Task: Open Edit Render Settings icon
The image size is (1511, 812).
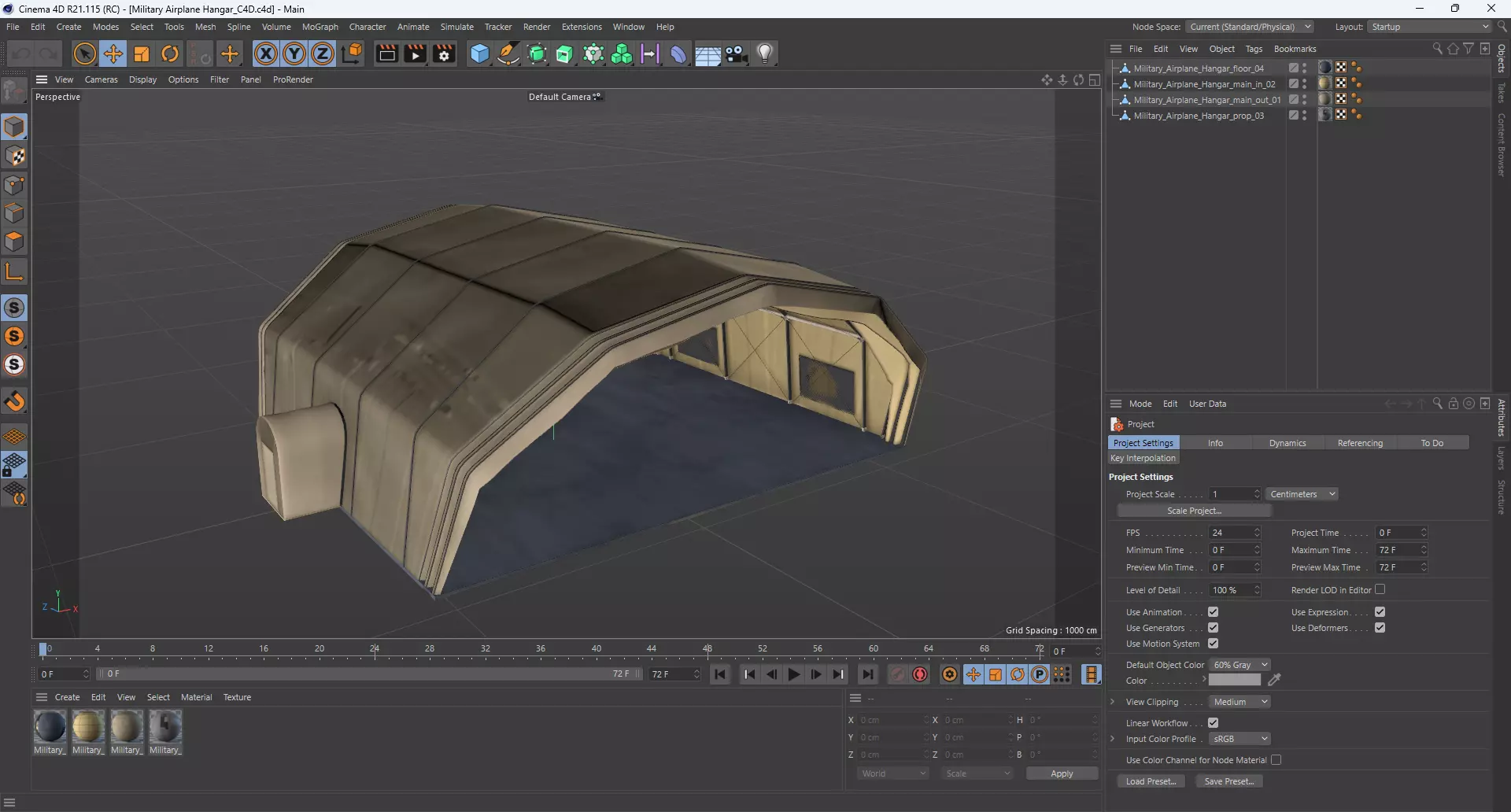Action: tap(445, 54)
